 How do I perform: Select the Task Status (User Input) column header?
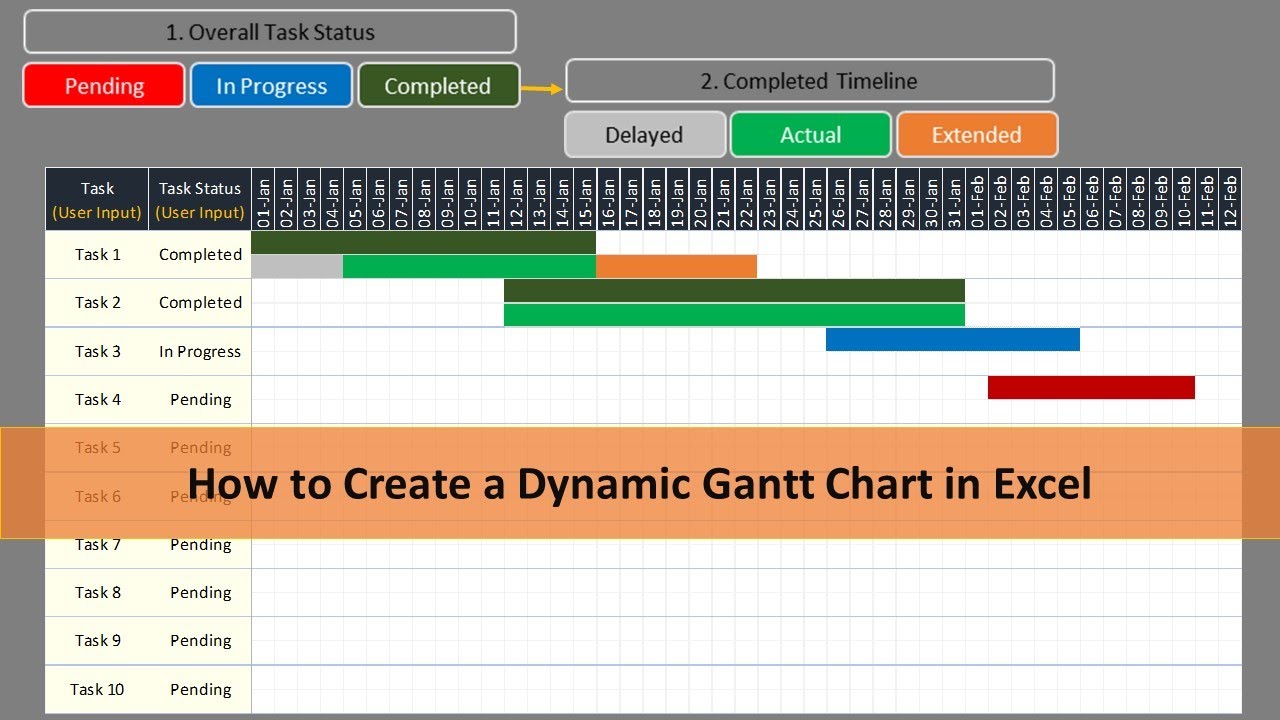[x=200, y=200]
